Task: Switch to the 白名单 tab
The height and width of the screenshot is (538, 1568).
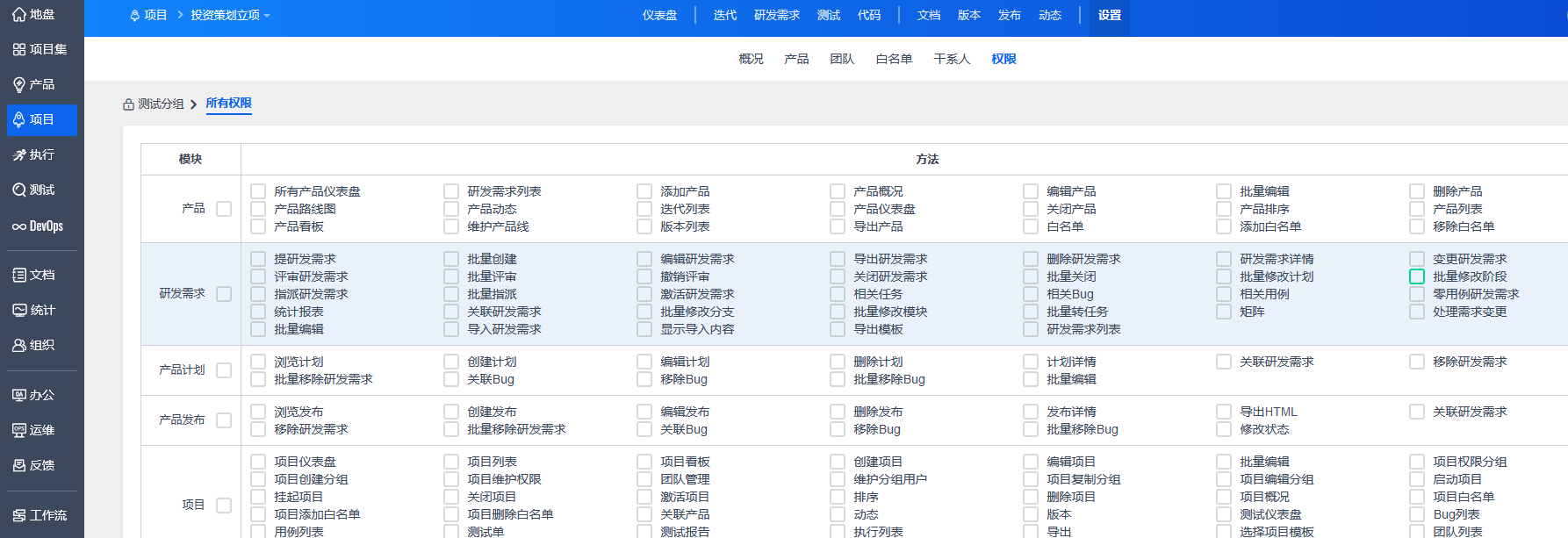Action: coord(894,59)
